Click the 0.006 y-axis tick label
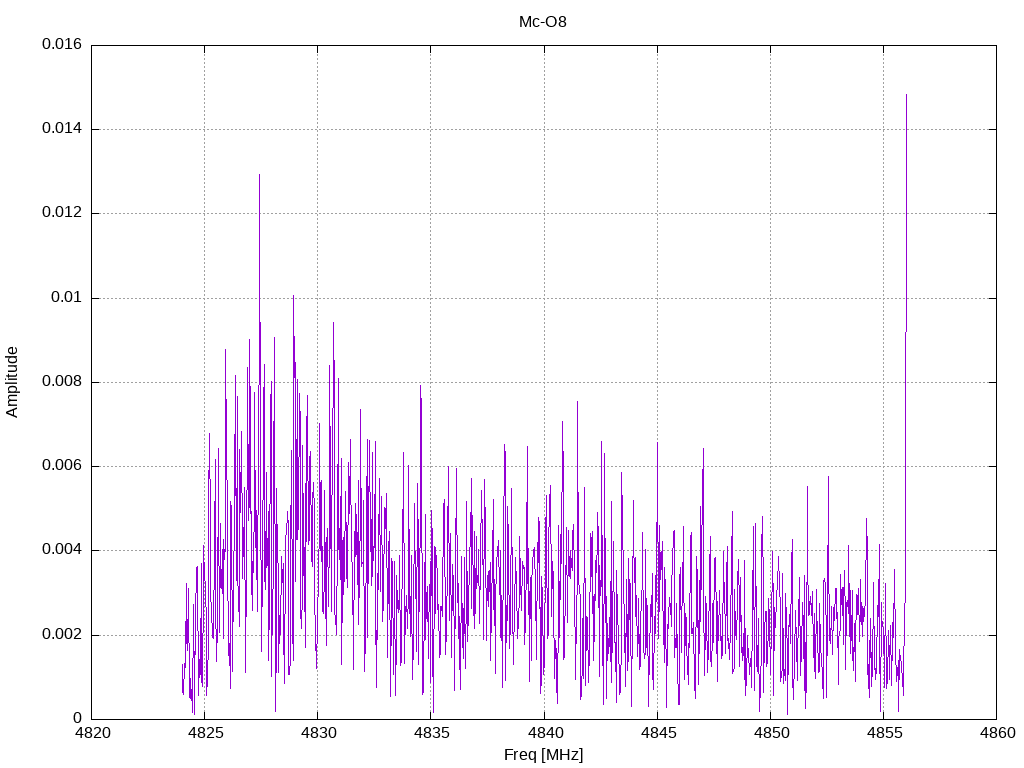The image size is (1024, 768). (x=62, y=466)
